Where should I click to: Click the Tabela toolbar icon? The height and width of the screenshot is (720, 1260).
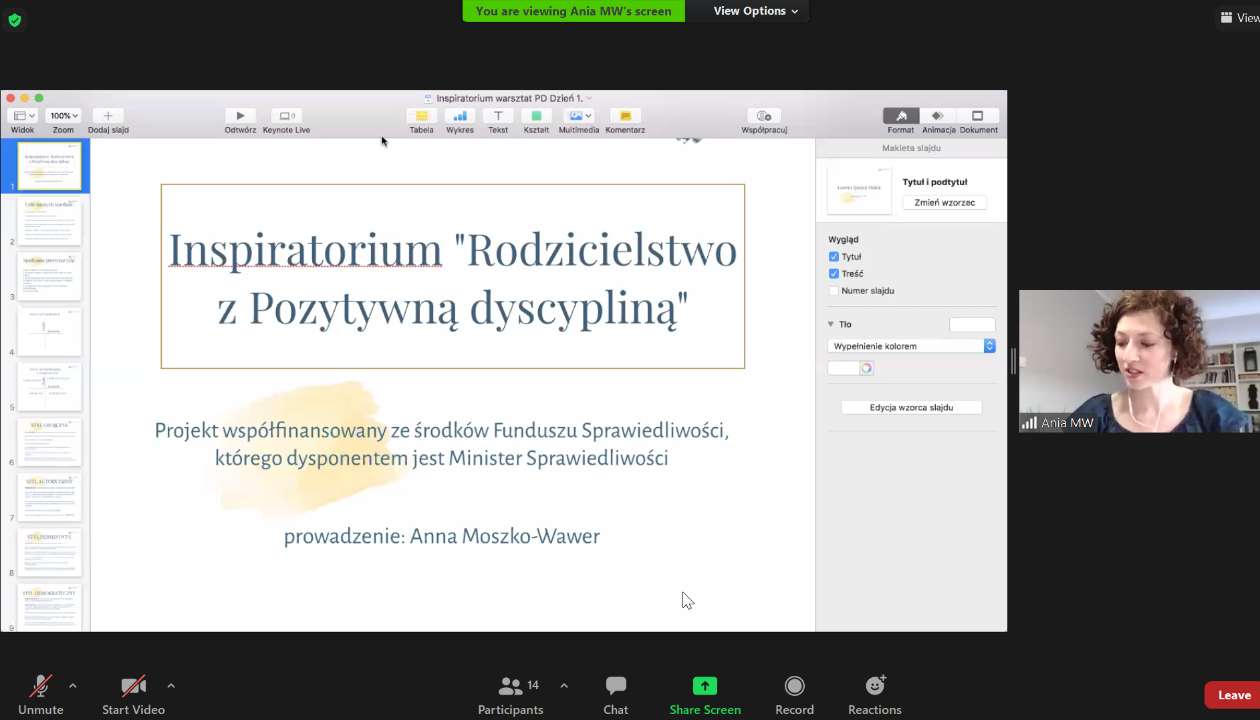pyautogui.click(x=421, y=116)
